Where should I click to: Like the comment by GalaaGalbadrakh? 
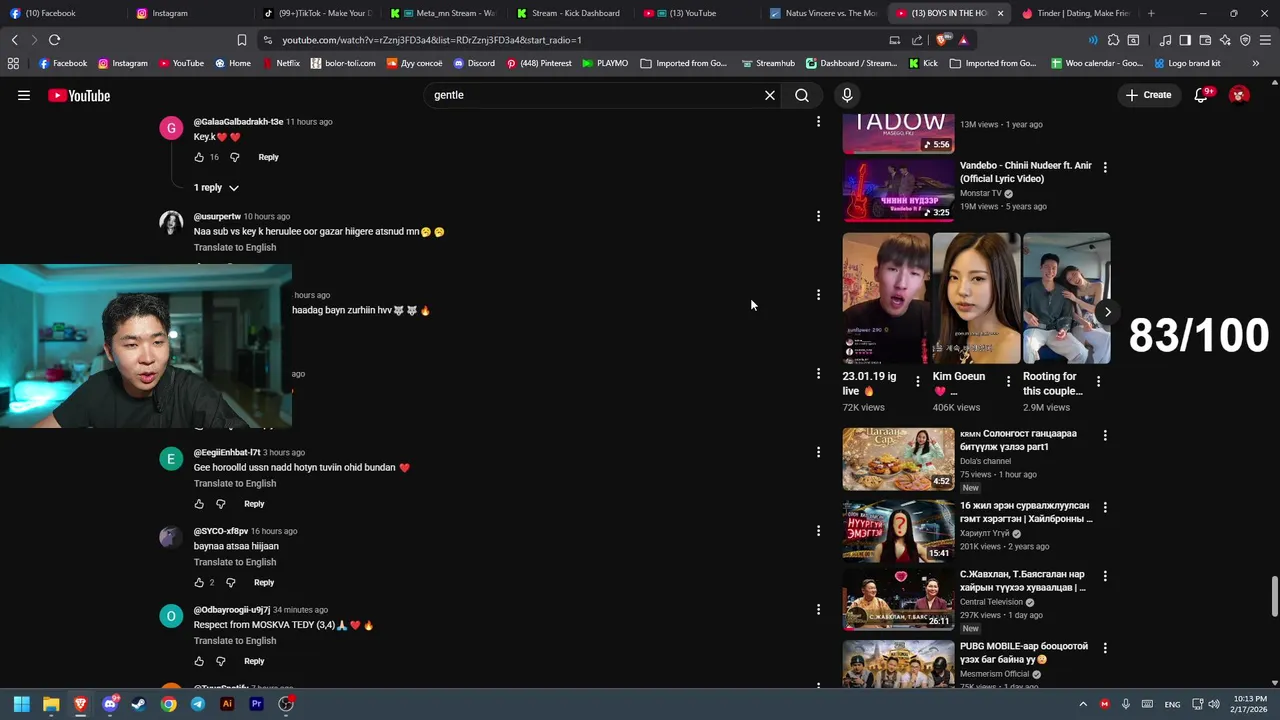(199, 157)
